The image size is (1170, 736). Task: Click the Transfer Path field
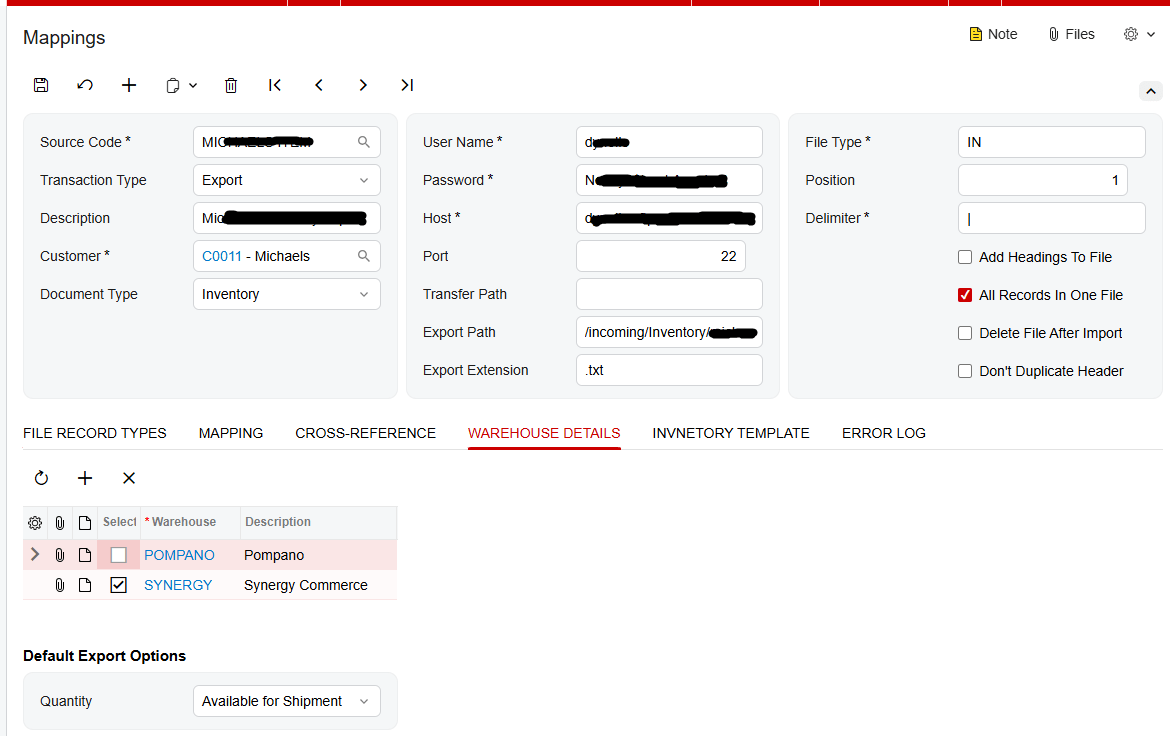(x=669, y=294)
